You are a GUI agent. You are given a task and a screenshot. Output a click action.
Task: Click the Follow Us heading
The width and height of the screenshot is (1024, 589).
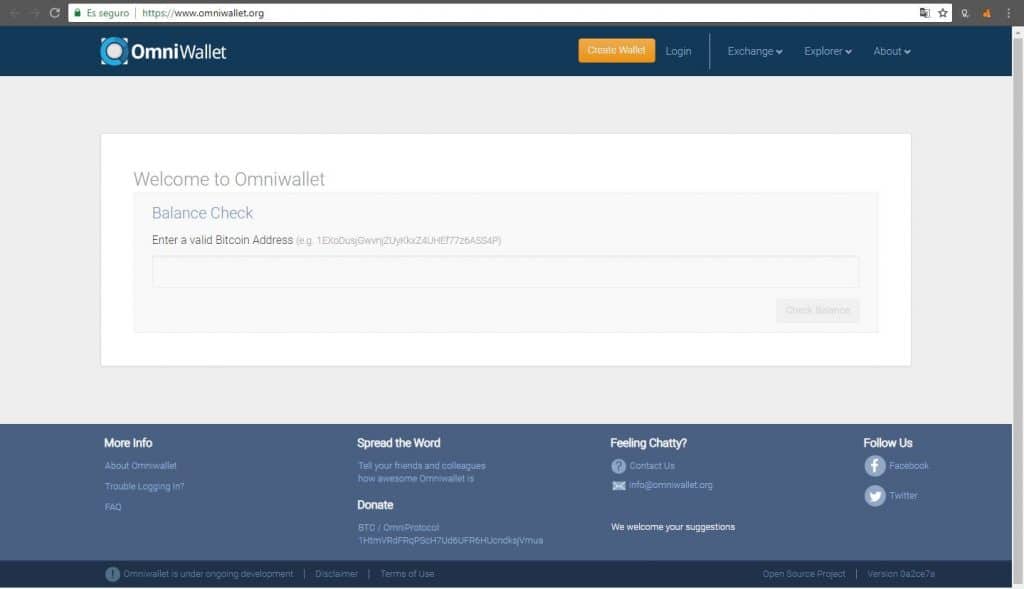(x=888, y=443)
